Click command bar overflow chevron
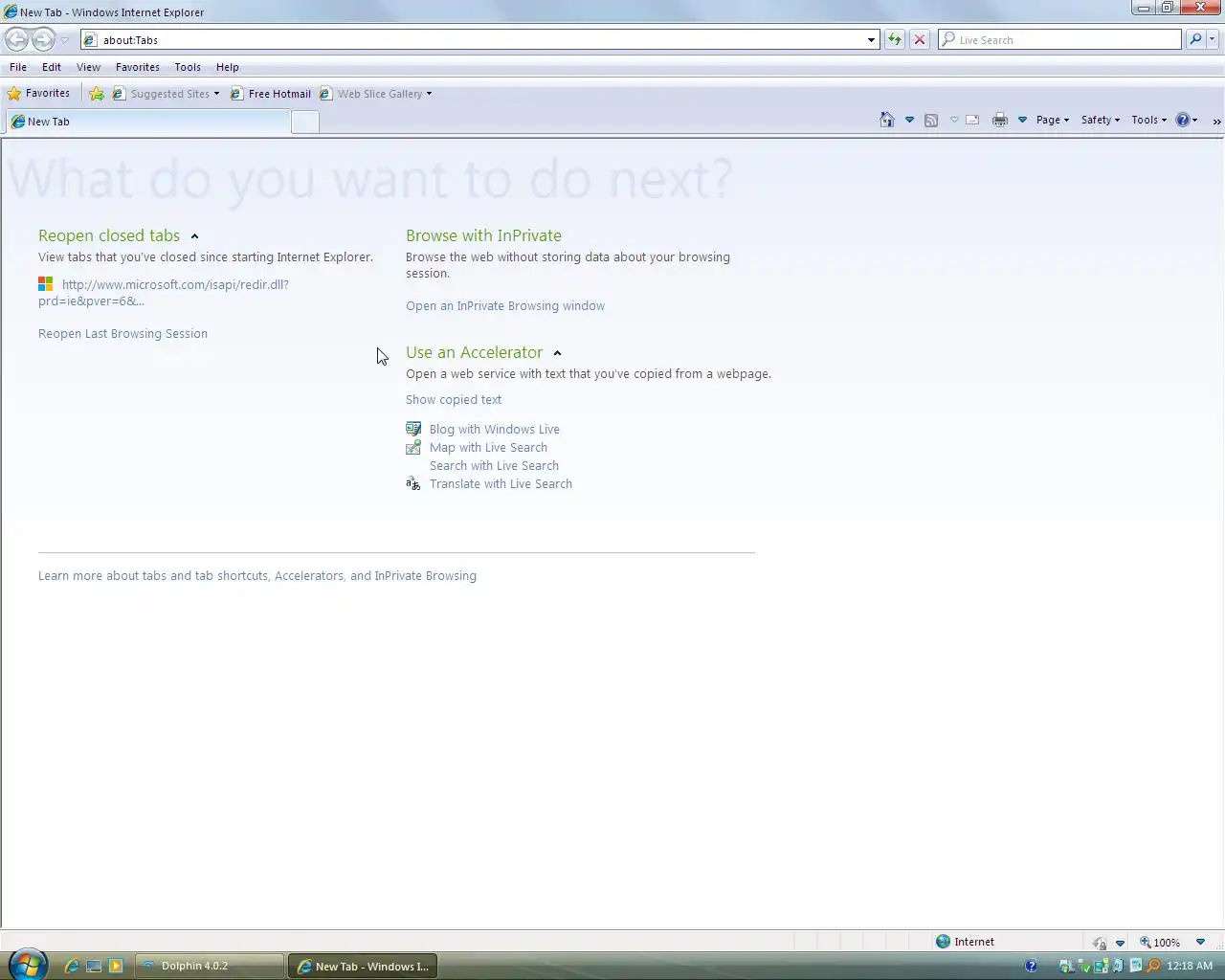 (1216, 121)
